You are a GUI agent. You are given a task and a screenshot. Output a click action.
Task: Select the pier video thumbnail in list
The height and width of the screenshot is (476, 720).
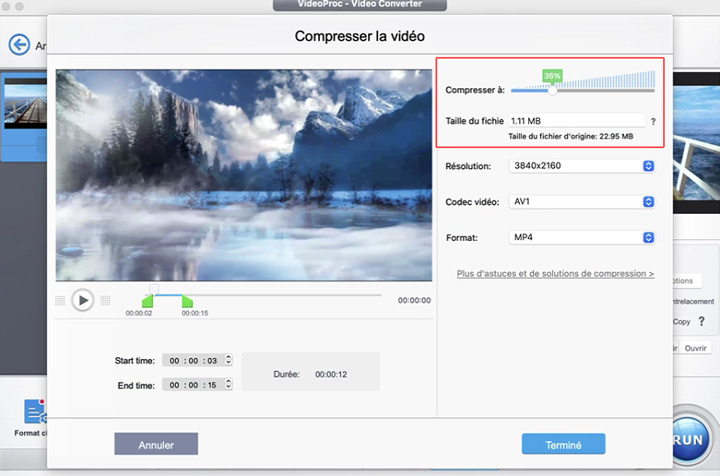(x=25, y=103)
